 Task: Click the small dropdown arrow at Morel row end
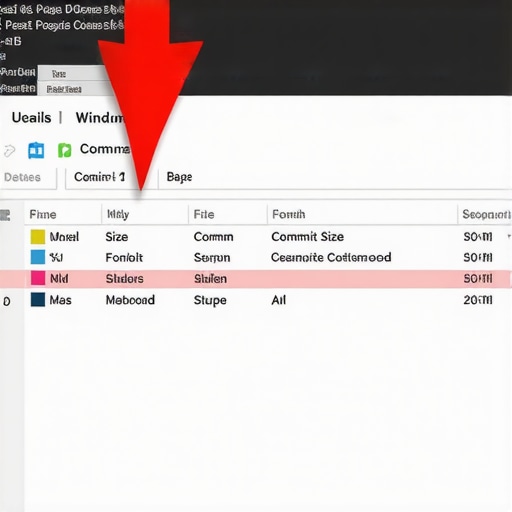coord(509,236)
